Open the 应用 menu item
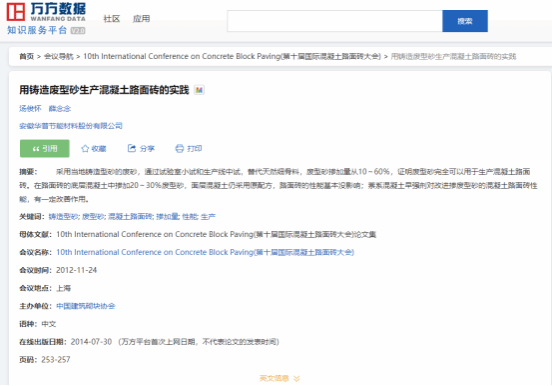 click(x=141, y=19)
